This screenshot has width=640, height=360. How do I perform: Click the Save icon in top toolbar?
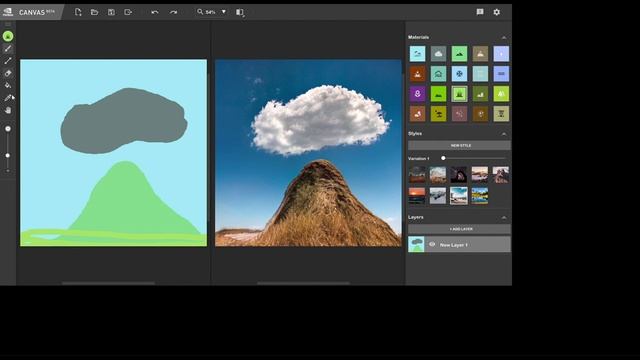click(111, 12)
